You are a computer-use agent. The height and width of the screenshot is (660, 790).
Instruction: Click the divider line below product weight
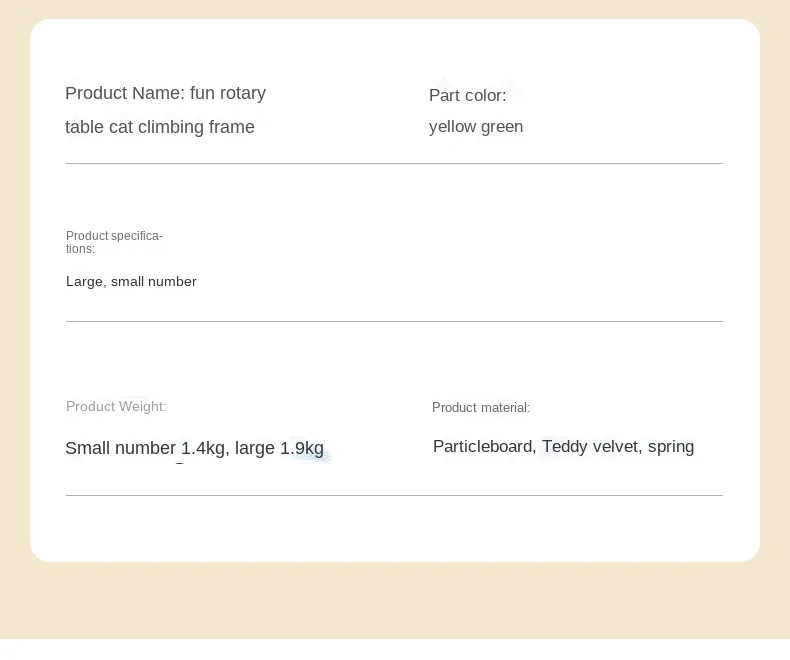394,495
